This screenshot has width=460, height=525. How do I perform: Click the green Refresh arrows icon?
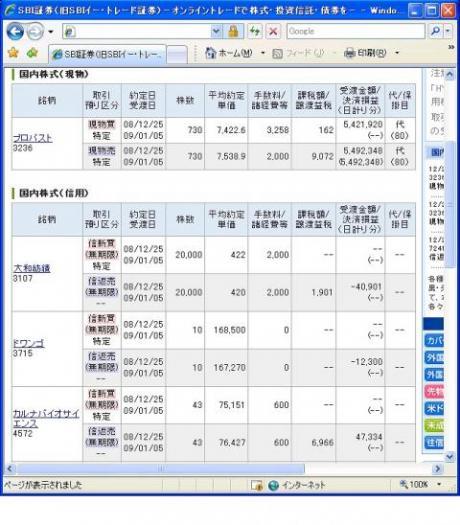pos(255,31)
